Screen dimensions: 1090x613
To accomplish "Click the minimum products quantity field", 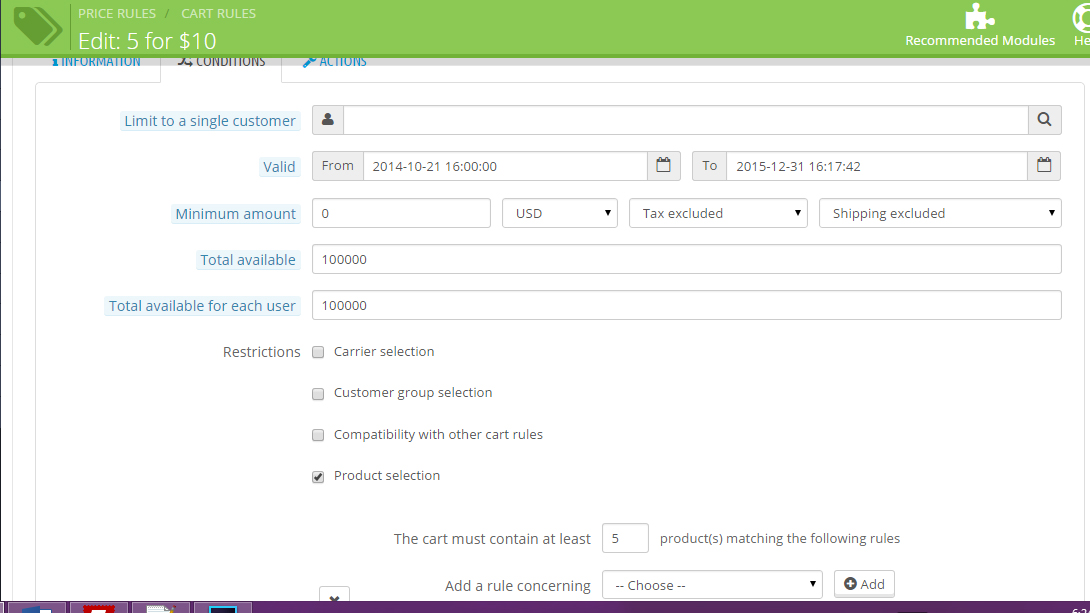I will point(625,538).
